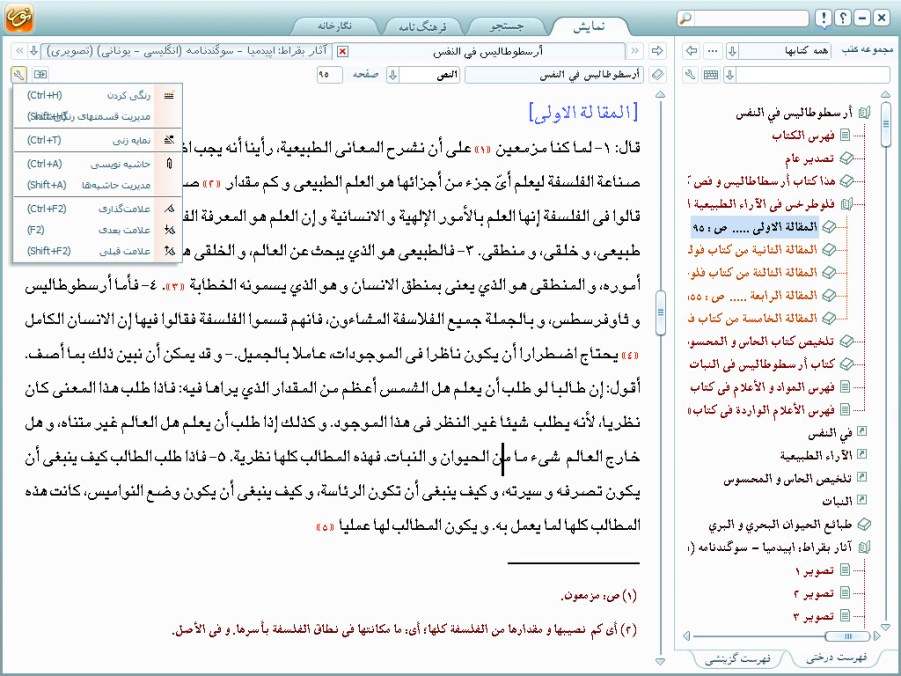Switch to the جستجو tab
Image resolution: width=901 pixels, height=676 pixels.
(x=506, y=26)
